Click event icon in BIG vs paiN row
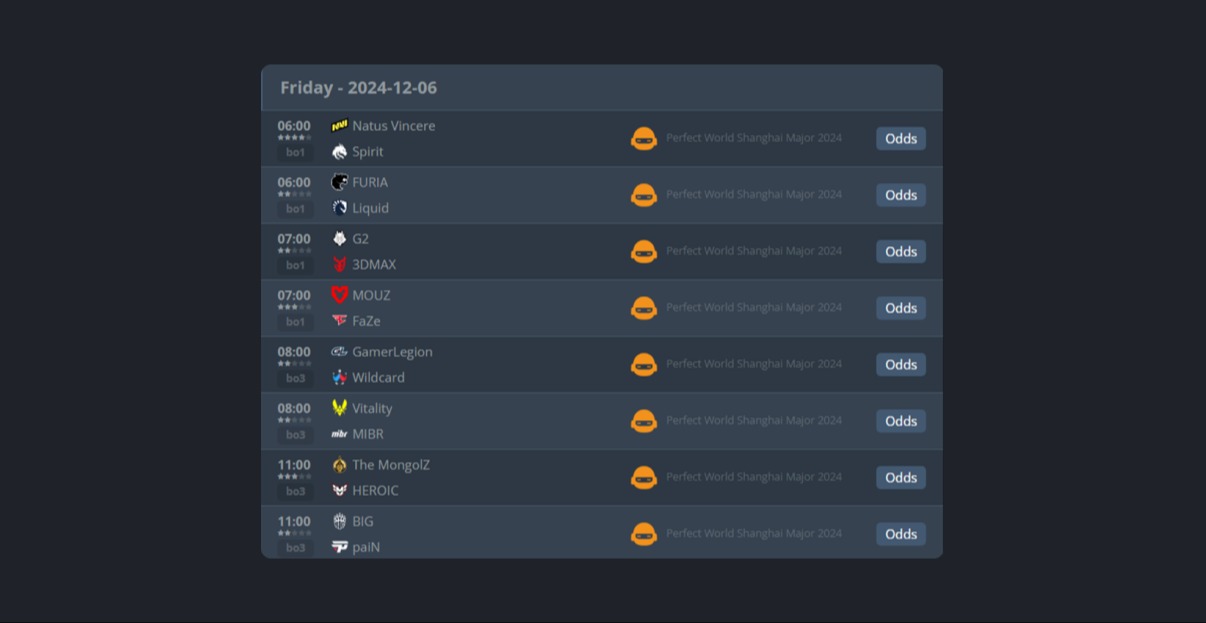 point(644,534)
